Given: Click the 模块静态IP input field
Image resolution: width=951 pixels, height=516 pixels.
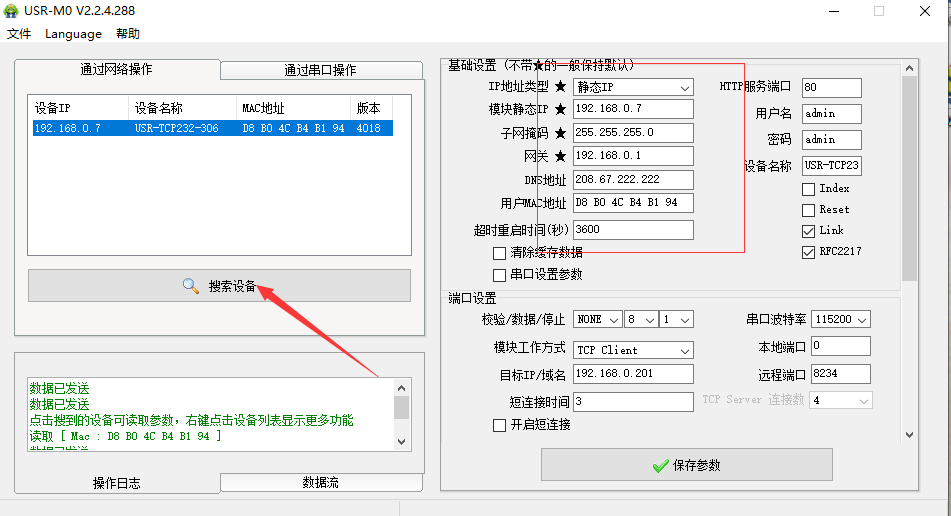Looking at the screenshot, I should (x=633, y=109).
